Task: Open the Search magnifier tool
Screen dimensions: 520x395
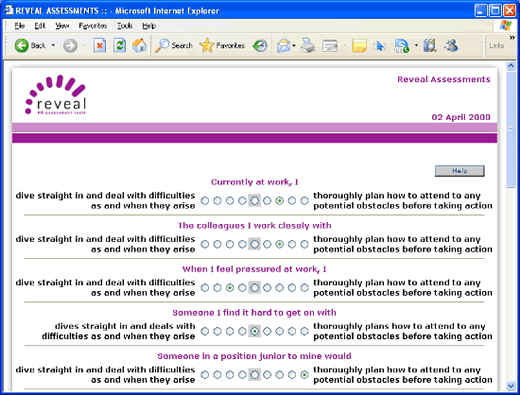Action: coord(162,46)
